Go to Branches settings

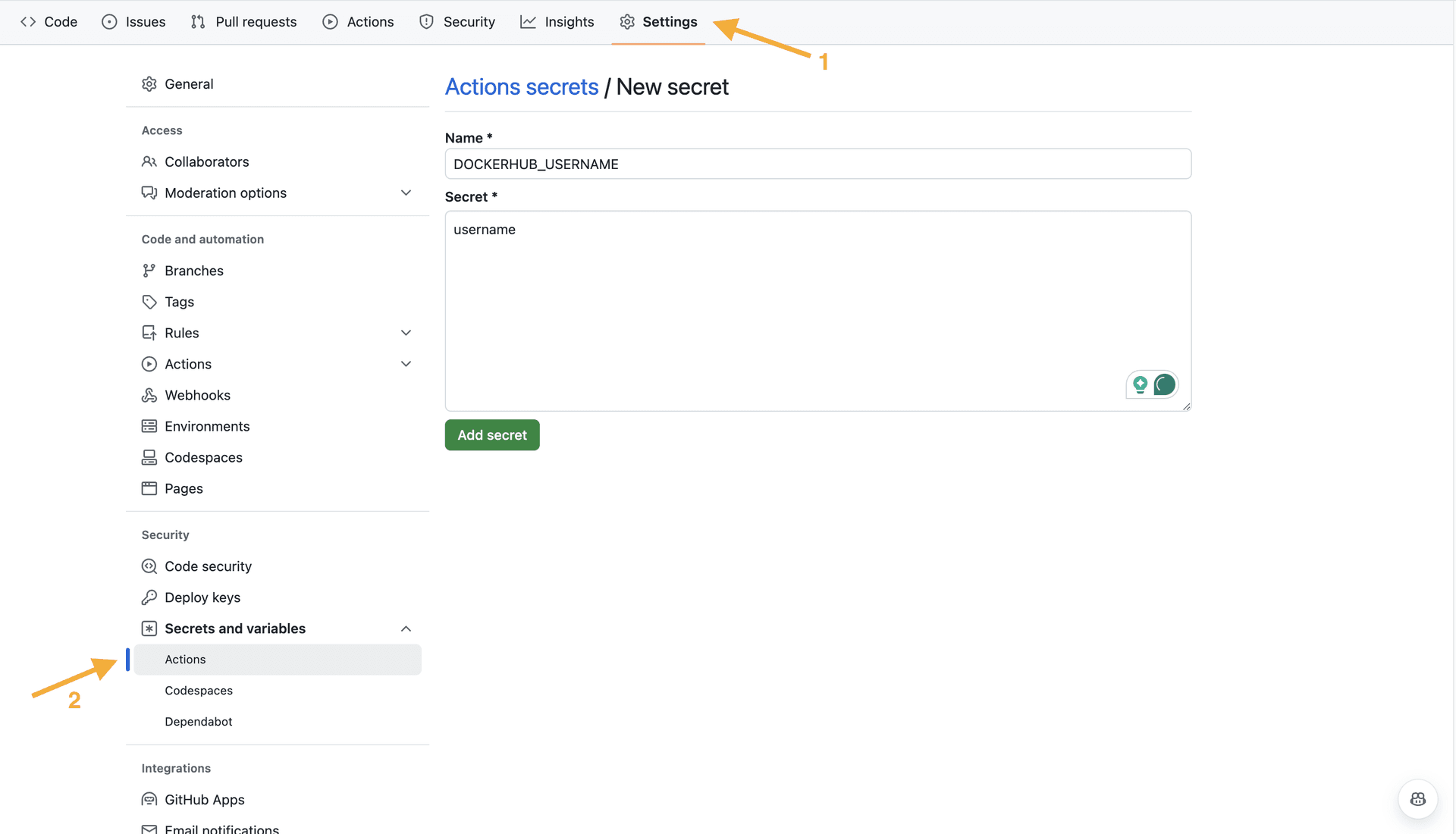tap(278, 271)
